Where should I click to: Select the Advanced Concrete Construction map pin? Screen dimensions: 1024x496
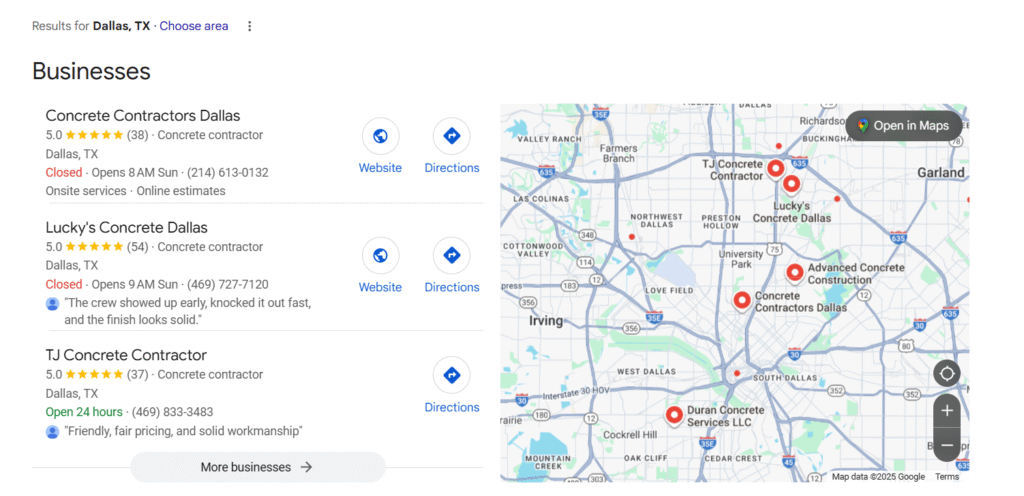794,271
